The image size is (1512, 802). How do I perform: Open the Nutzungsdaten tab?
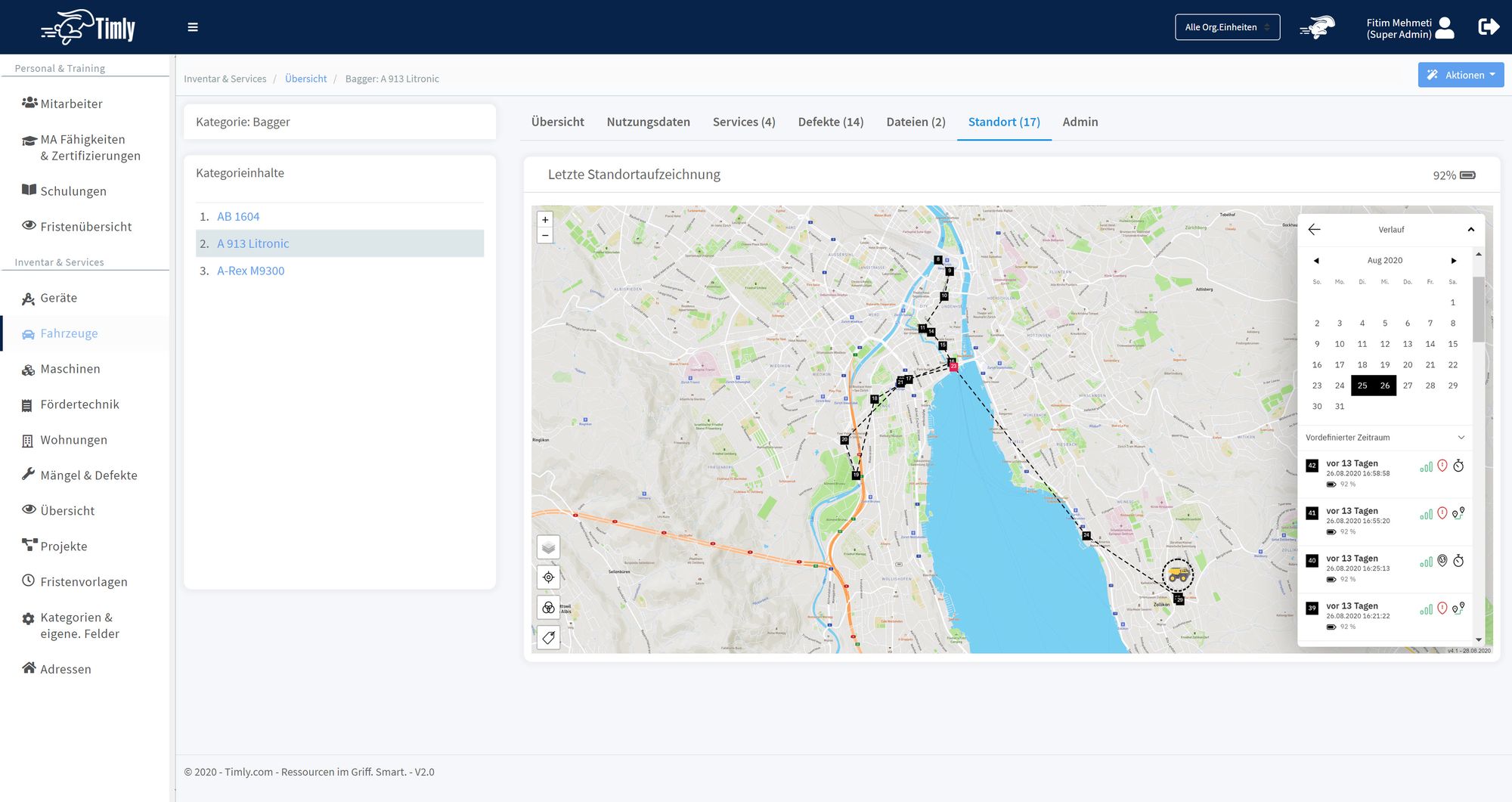648,122
